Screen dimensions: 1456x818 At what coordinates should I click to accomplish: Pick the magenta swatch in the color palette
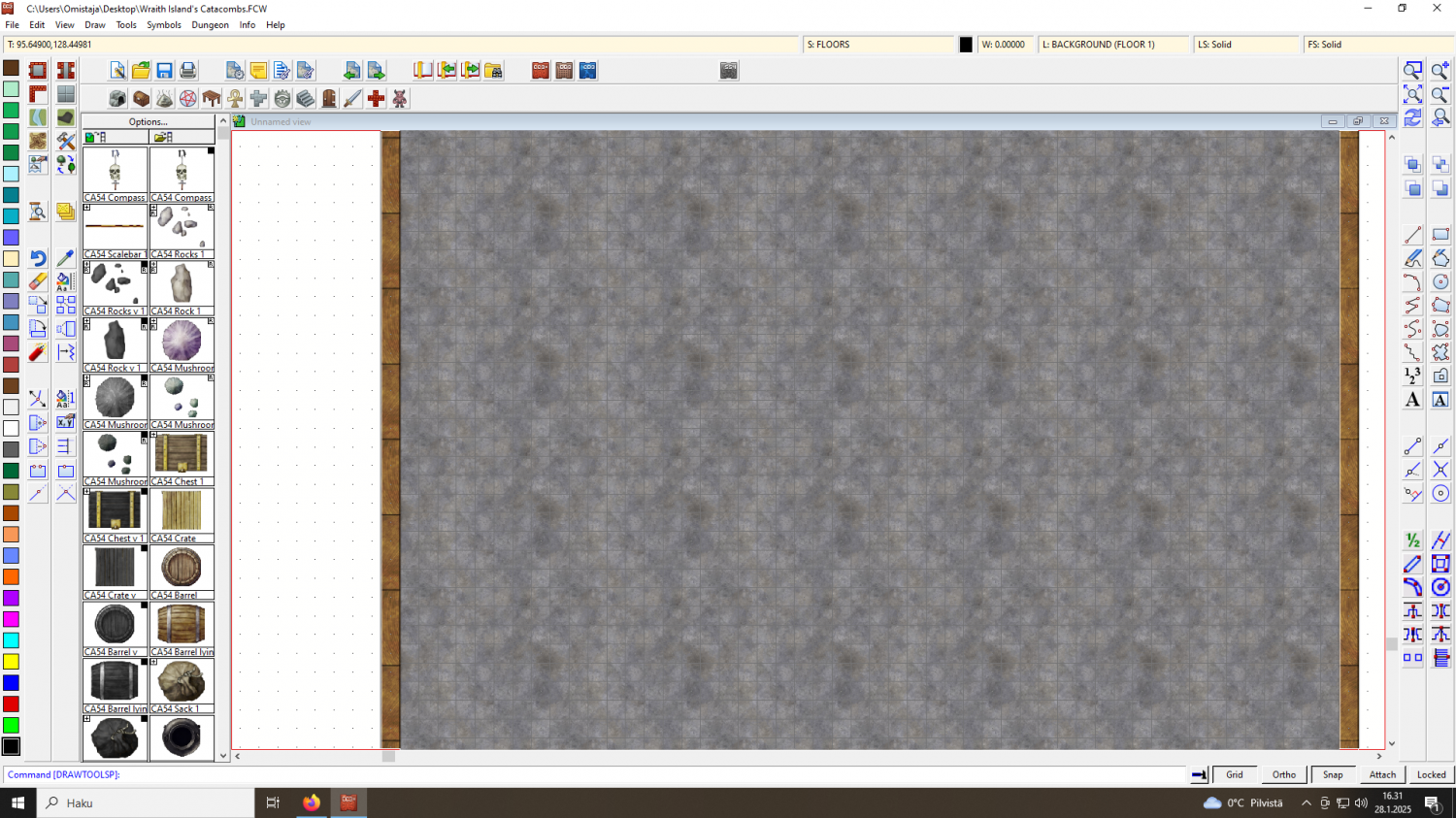[x=11, y=619]
